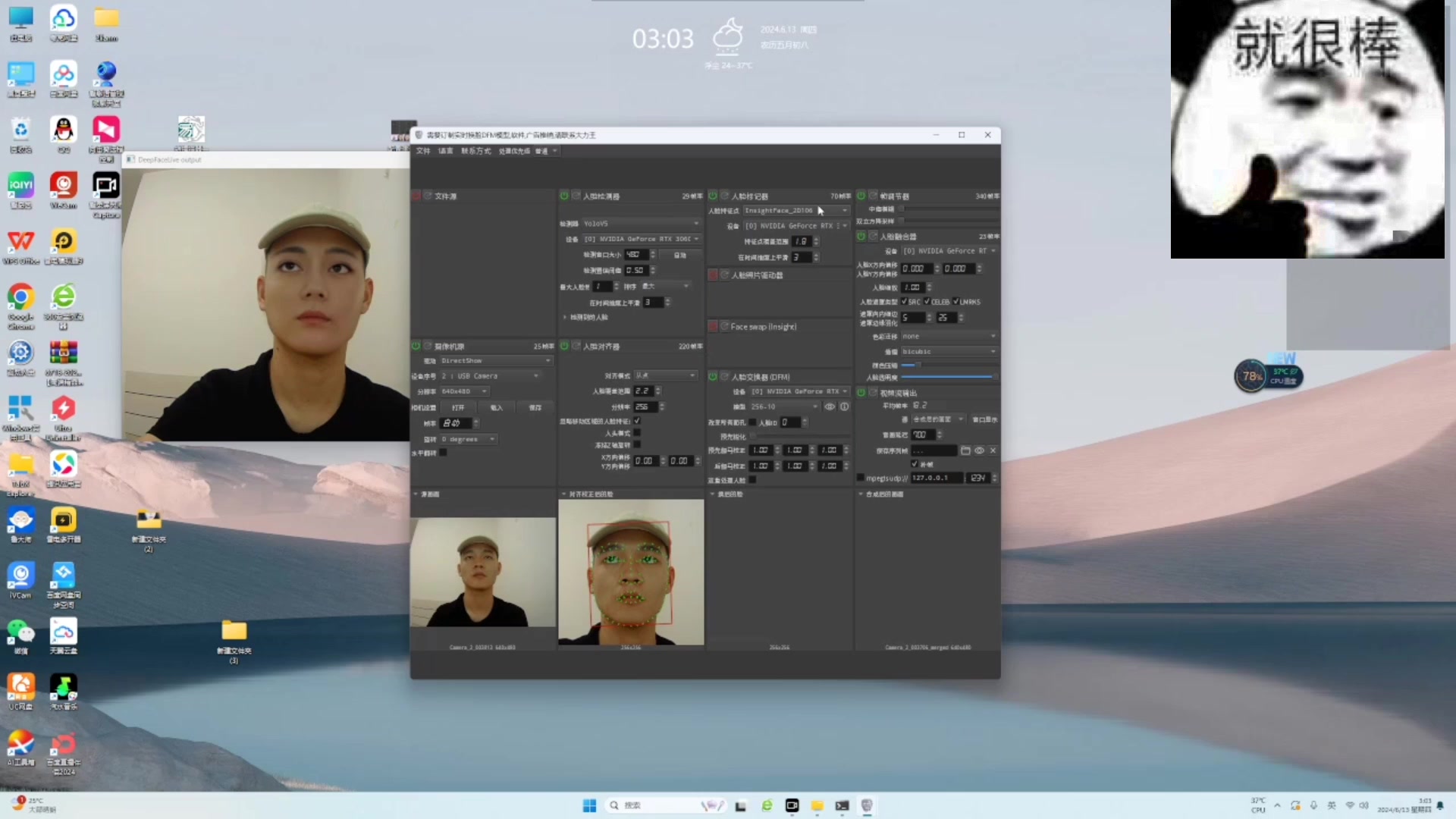Viewport: 1456px width, 819px height.
Task: Open the DirectShow driver dropdown
Action: pos(496,361)
